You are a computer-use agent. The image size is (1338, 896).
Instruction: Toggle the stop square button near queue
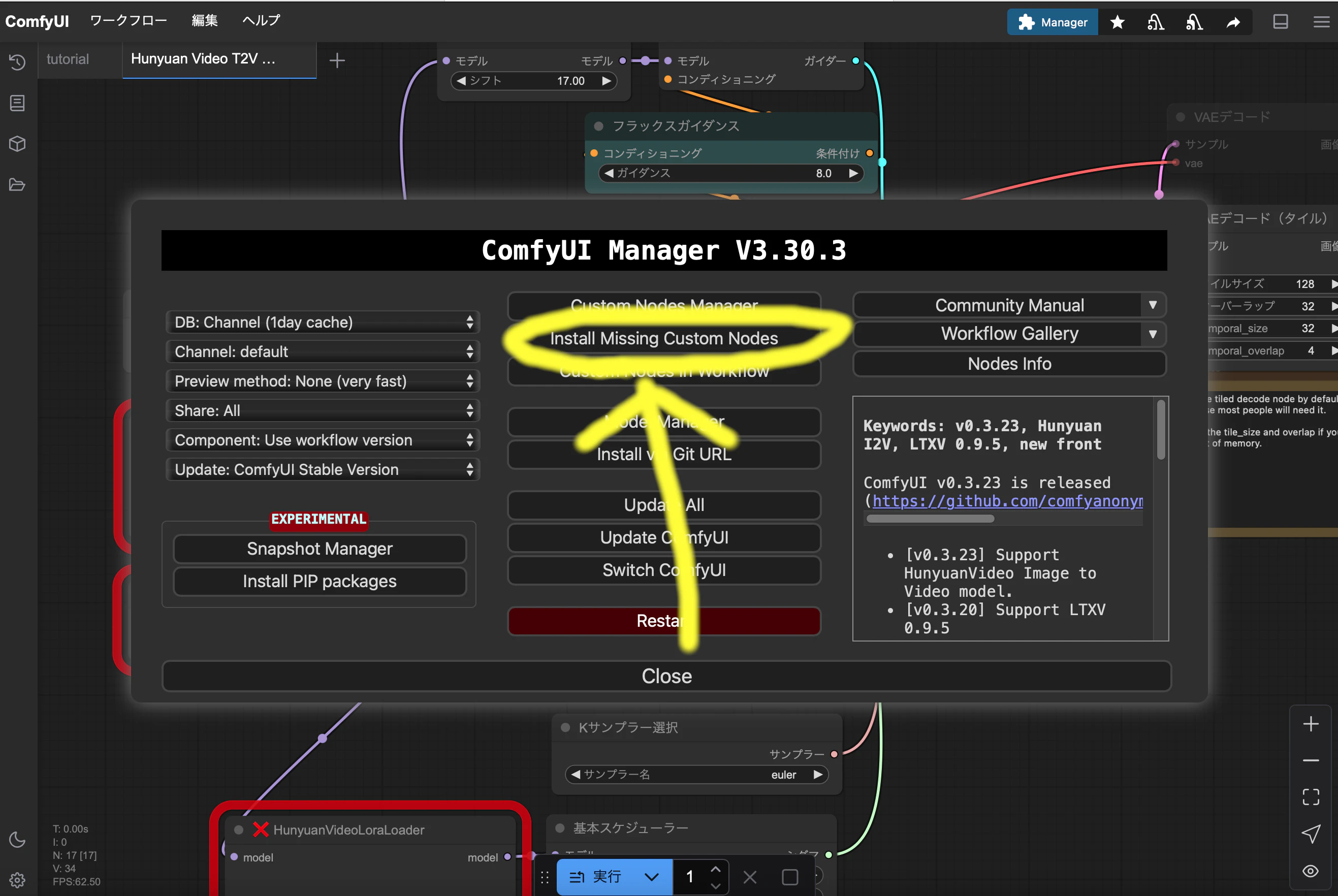pyautogui.click(x=789, y=877)
